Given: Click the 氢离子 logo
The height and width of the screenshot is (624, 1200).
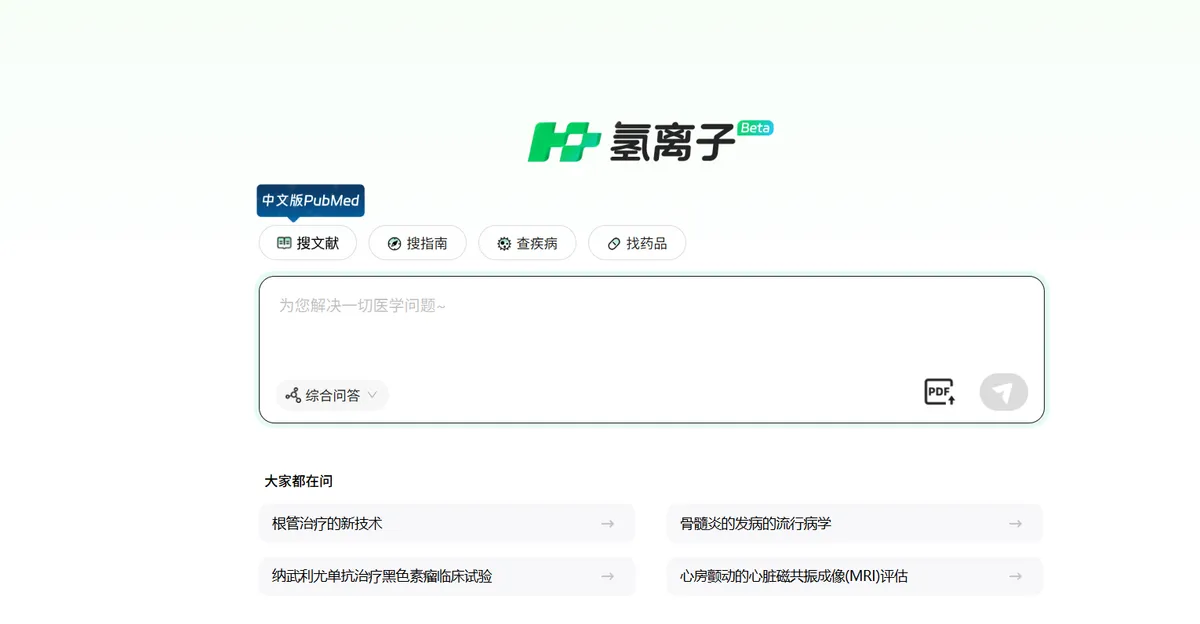Looking at the screenshot, I should (632, 143).
